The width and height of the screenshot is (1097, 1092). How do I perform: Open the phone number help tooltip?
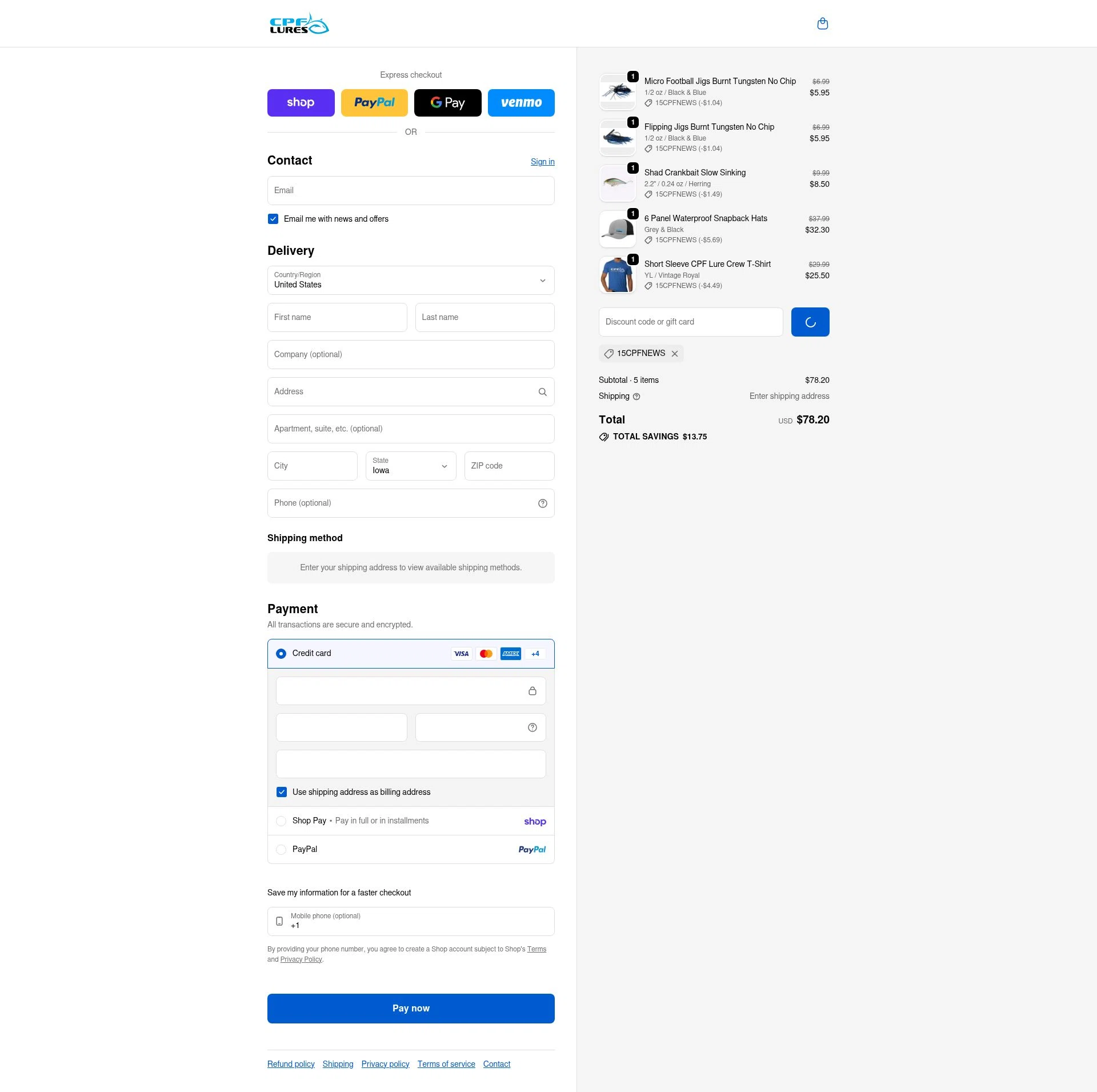pyautogui.click(x=542, y=503)
